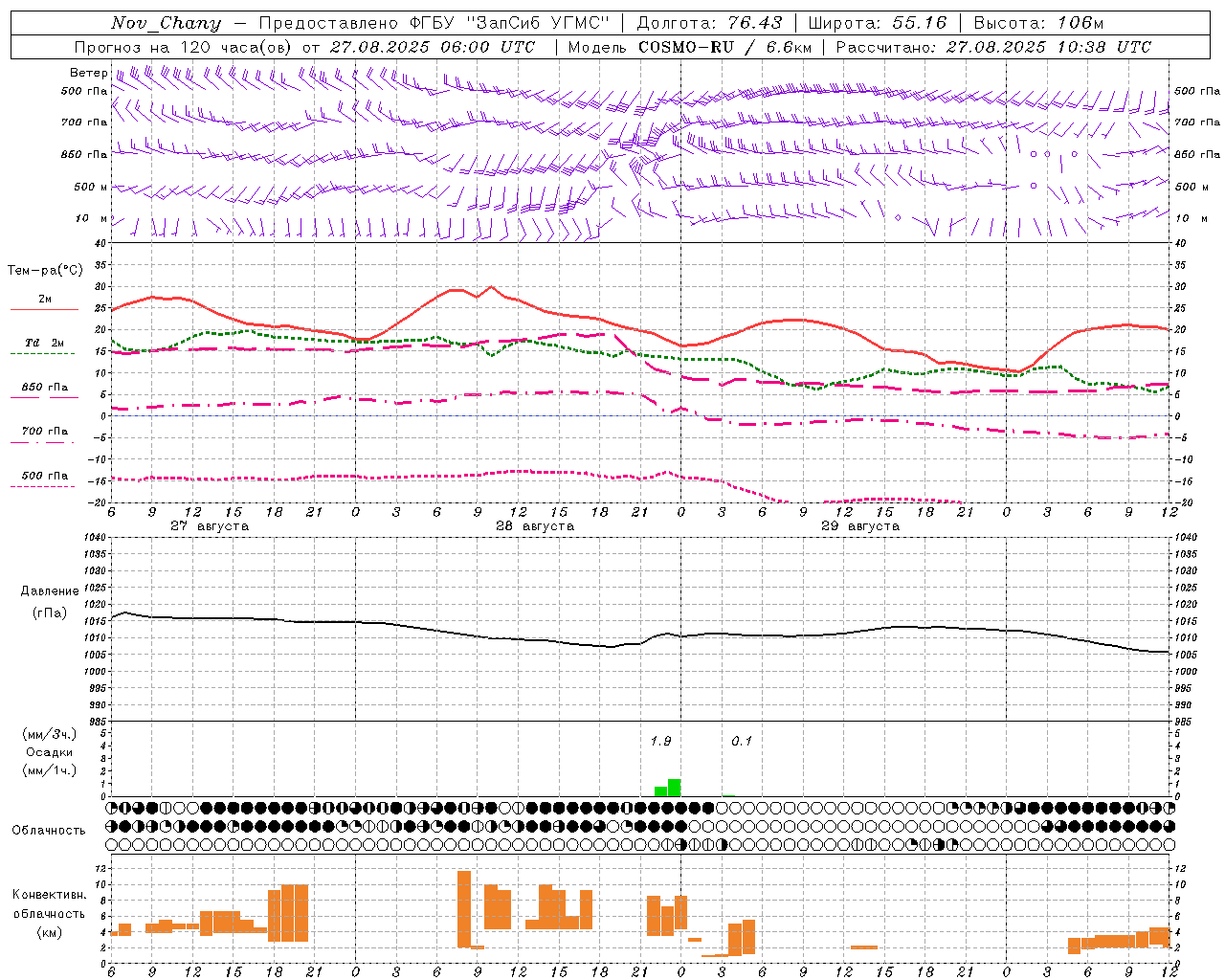Click the "(км)" unit label
The image size is (1225, 980).
point(50,932)
